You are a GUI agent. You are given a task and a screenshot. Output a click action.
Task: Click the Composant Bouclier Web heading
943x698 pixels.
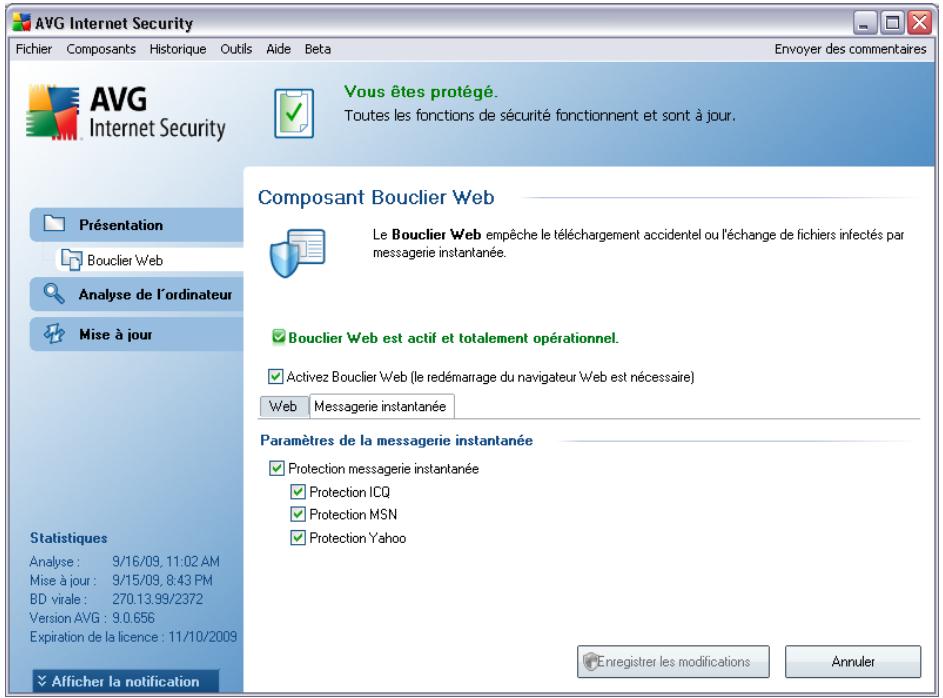[x=376, y=197]
